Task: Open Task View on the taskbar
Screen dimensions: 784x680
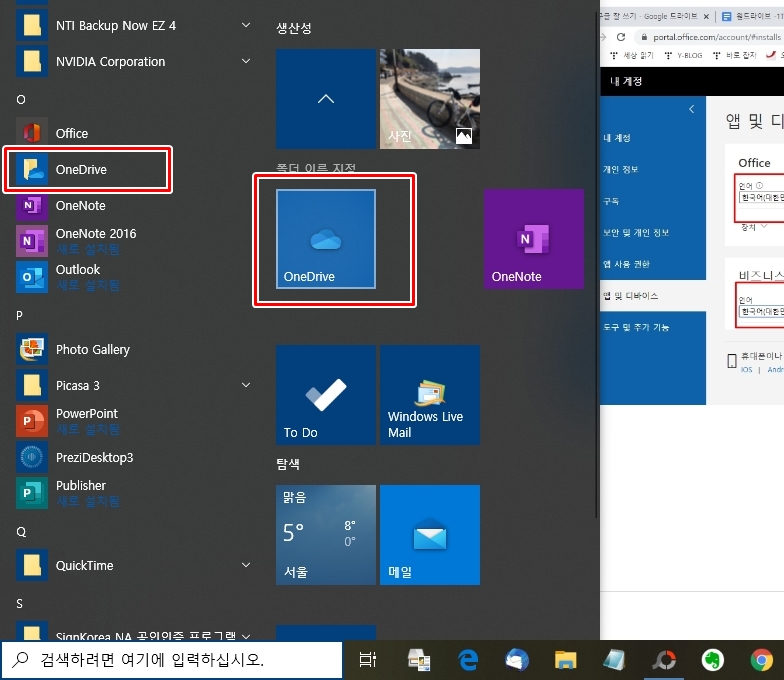Action: point(368,660)
